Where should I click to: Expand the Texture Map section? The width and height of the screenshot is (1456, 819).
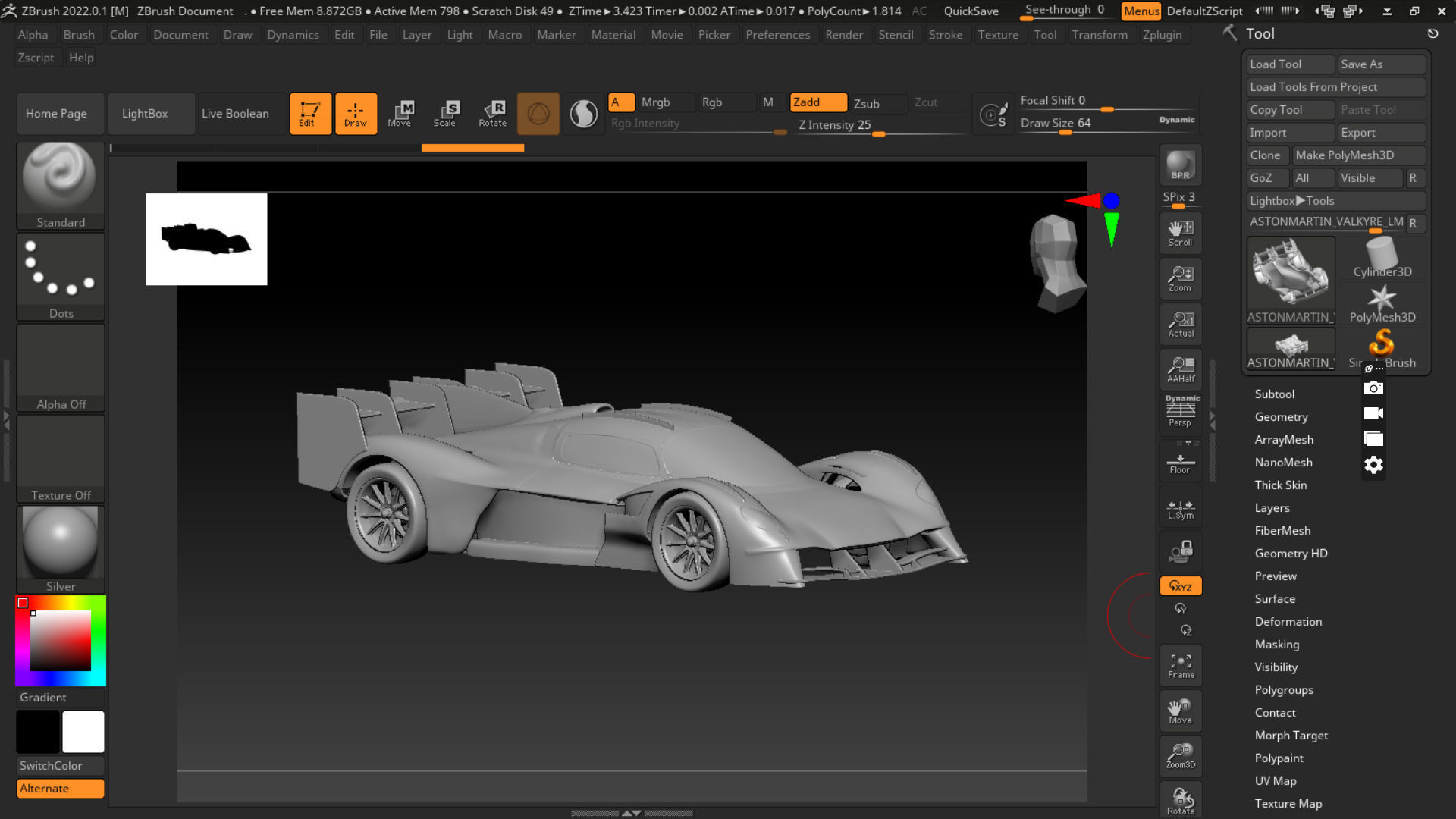tap(1288, 804)
